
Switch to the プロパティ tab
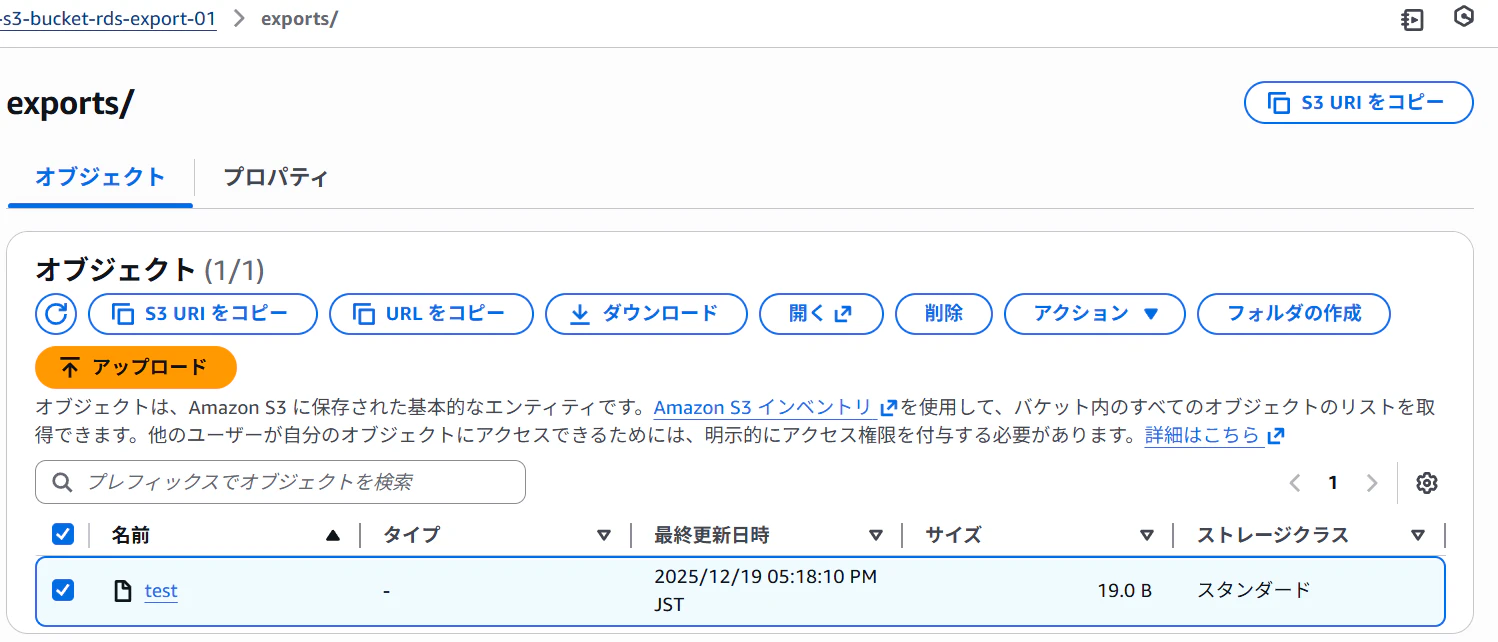(274, 177)
